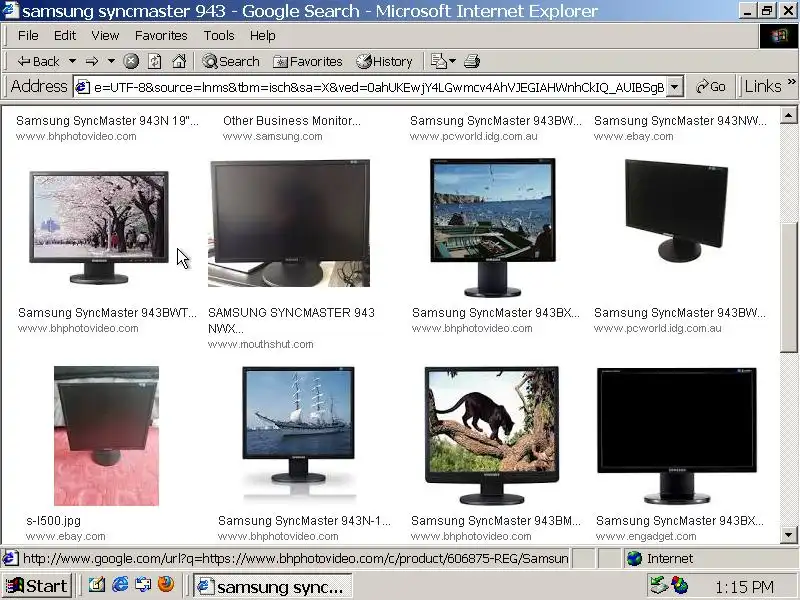Expand the Edit icon dropdown arrow

pyautogui.click(x=453, y=61)
